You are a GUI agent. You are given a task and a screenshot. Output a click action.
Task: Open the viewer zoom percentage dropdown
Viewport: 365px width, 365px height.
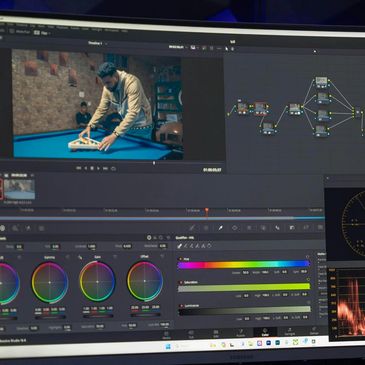pyautogui.click(x=178, y=47)
